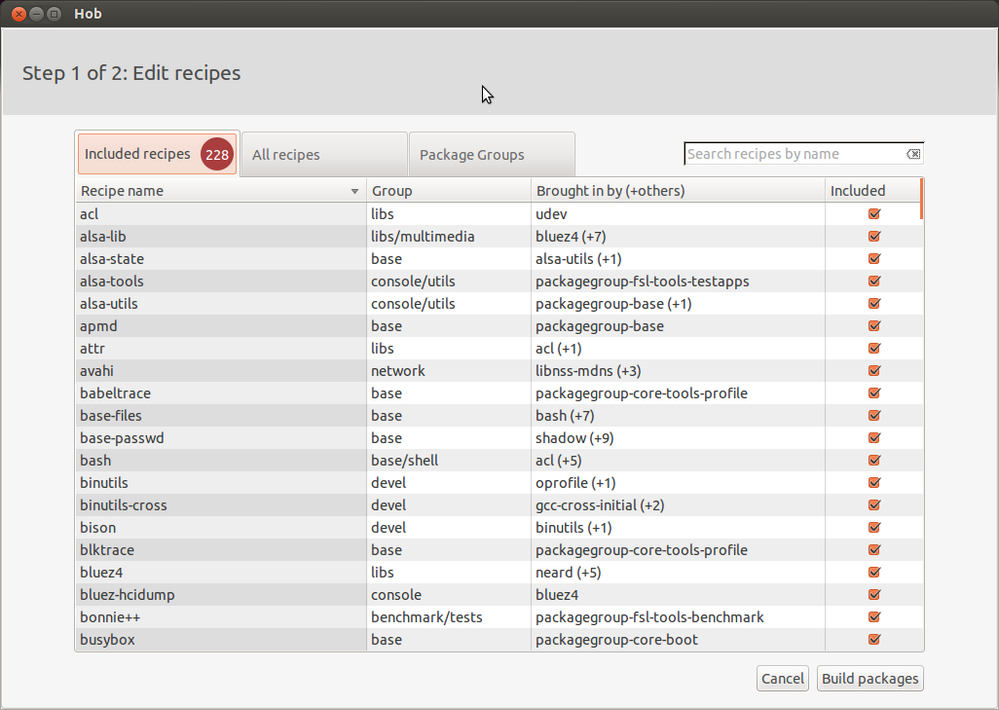Select the alsa-utils recipe name

[108, 303]
